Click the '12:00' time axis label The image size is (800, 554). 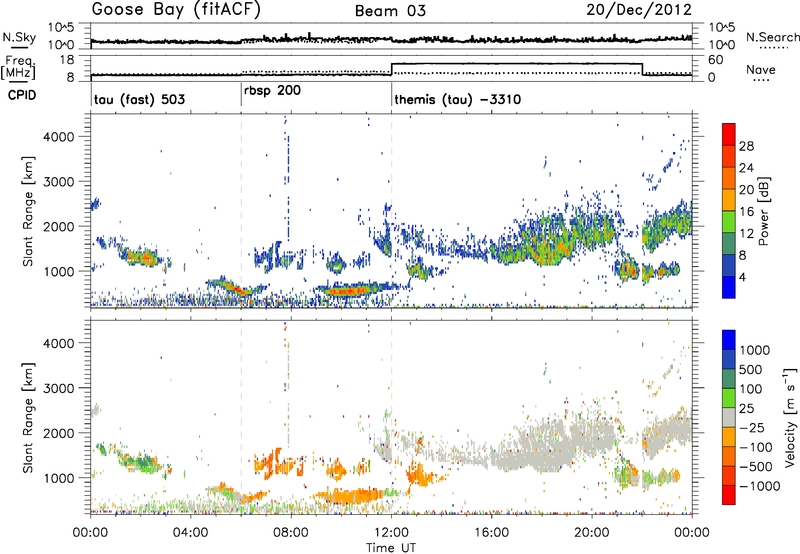[x=391, y=533]
